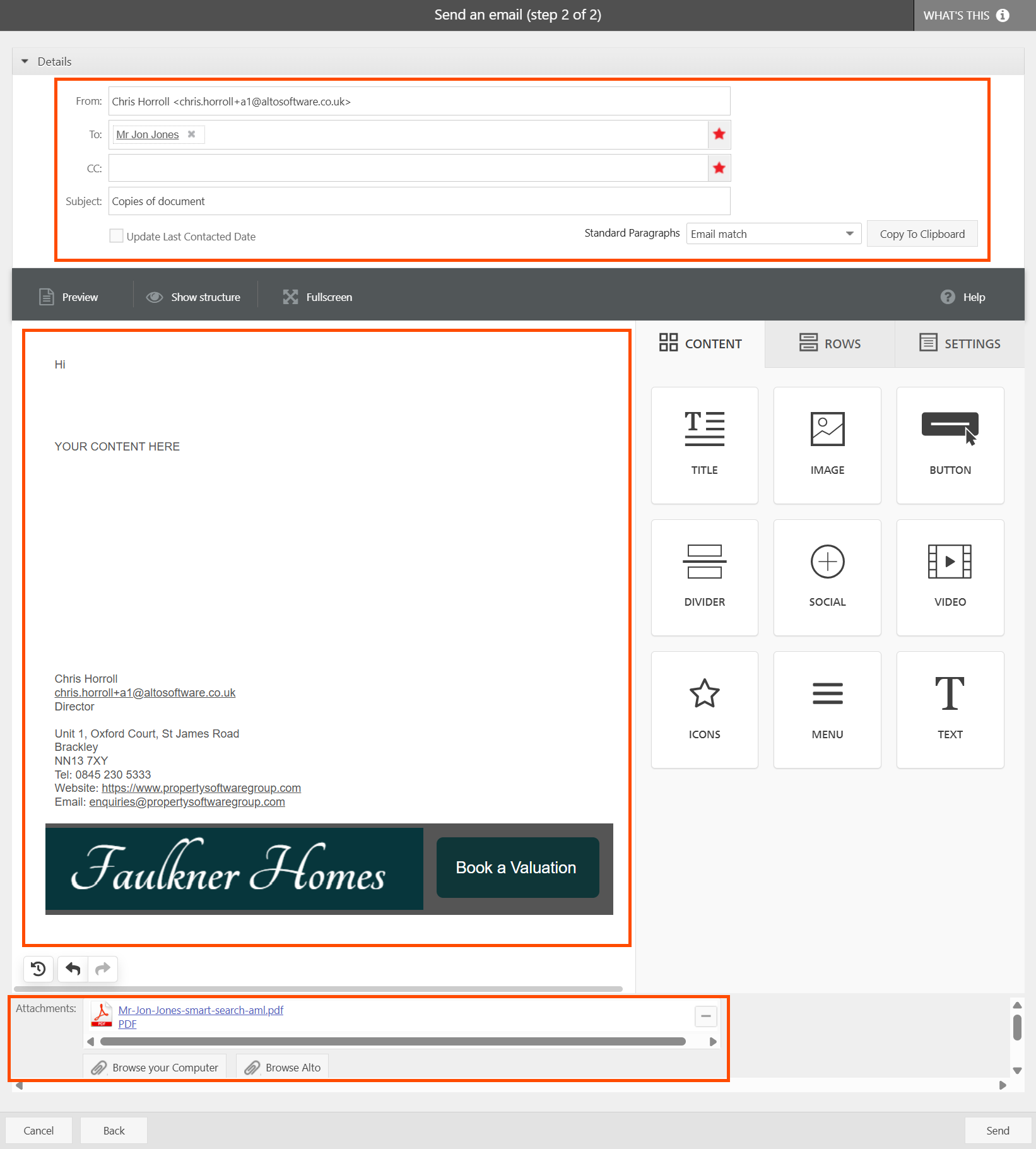The image size is (1036, 1149).
Task: Add a Social content block
Action: click(827, 577)
